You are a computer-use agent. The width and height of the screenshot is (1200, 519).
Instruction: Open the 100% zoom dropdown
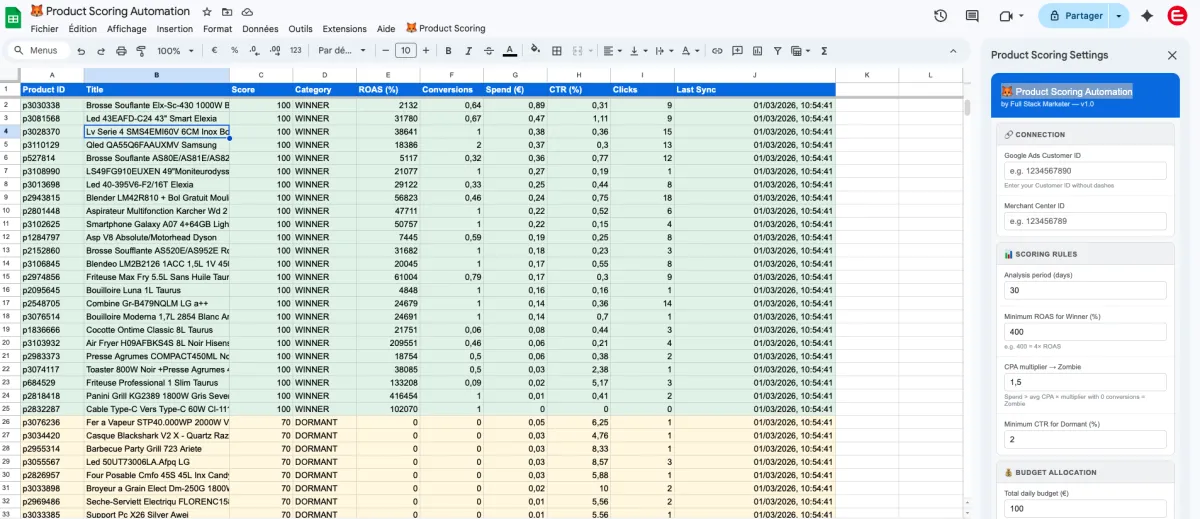[x=175, y=51]
